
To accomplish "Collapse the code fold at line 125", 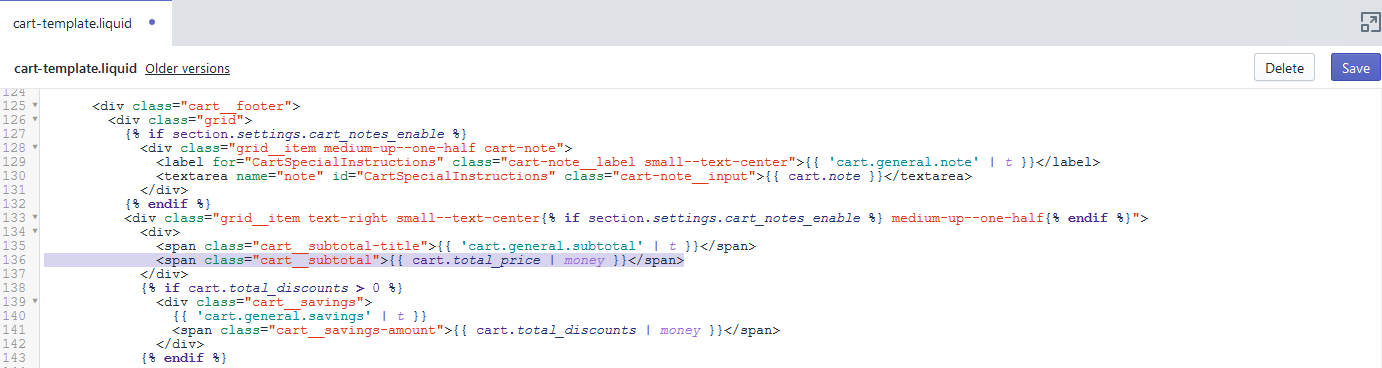I will [35, 105].
